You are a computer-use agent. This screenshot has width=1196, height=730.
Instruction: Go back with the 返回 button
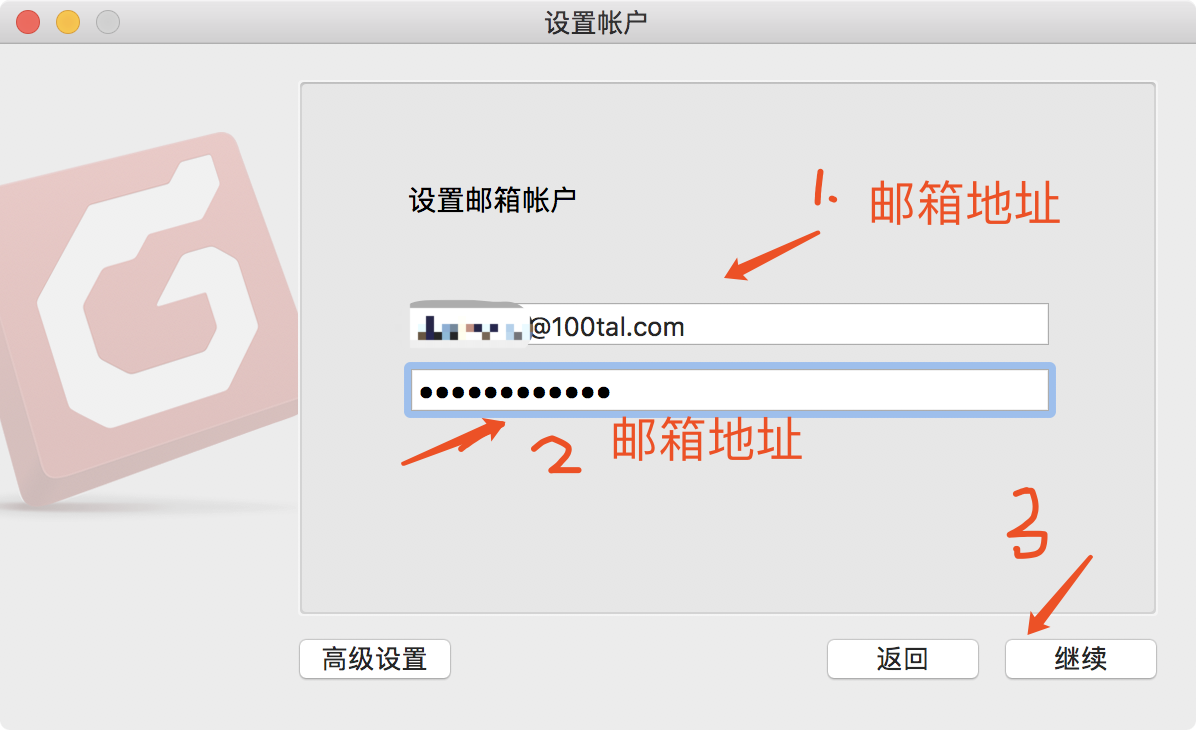coord(902,658)
